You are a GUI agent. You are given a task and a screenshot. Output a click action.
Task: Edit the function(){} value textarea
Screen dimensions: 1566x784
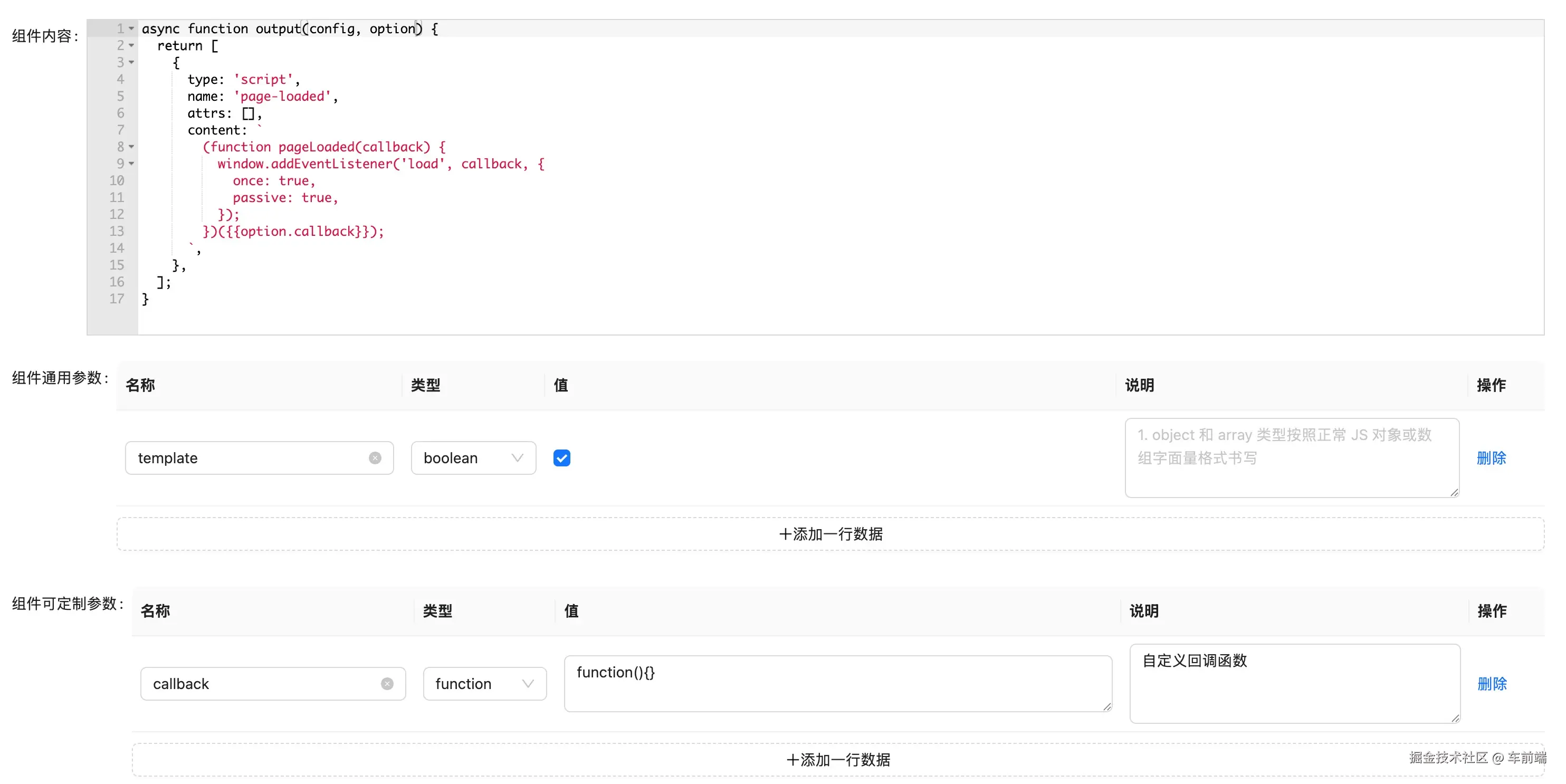click(837, 684)
